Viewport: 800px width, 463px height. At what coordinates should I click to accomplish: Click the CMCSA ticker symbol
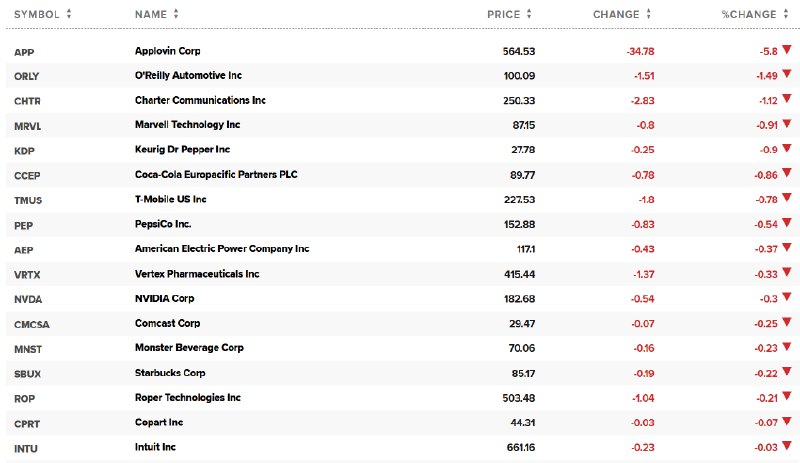(32, 325)
